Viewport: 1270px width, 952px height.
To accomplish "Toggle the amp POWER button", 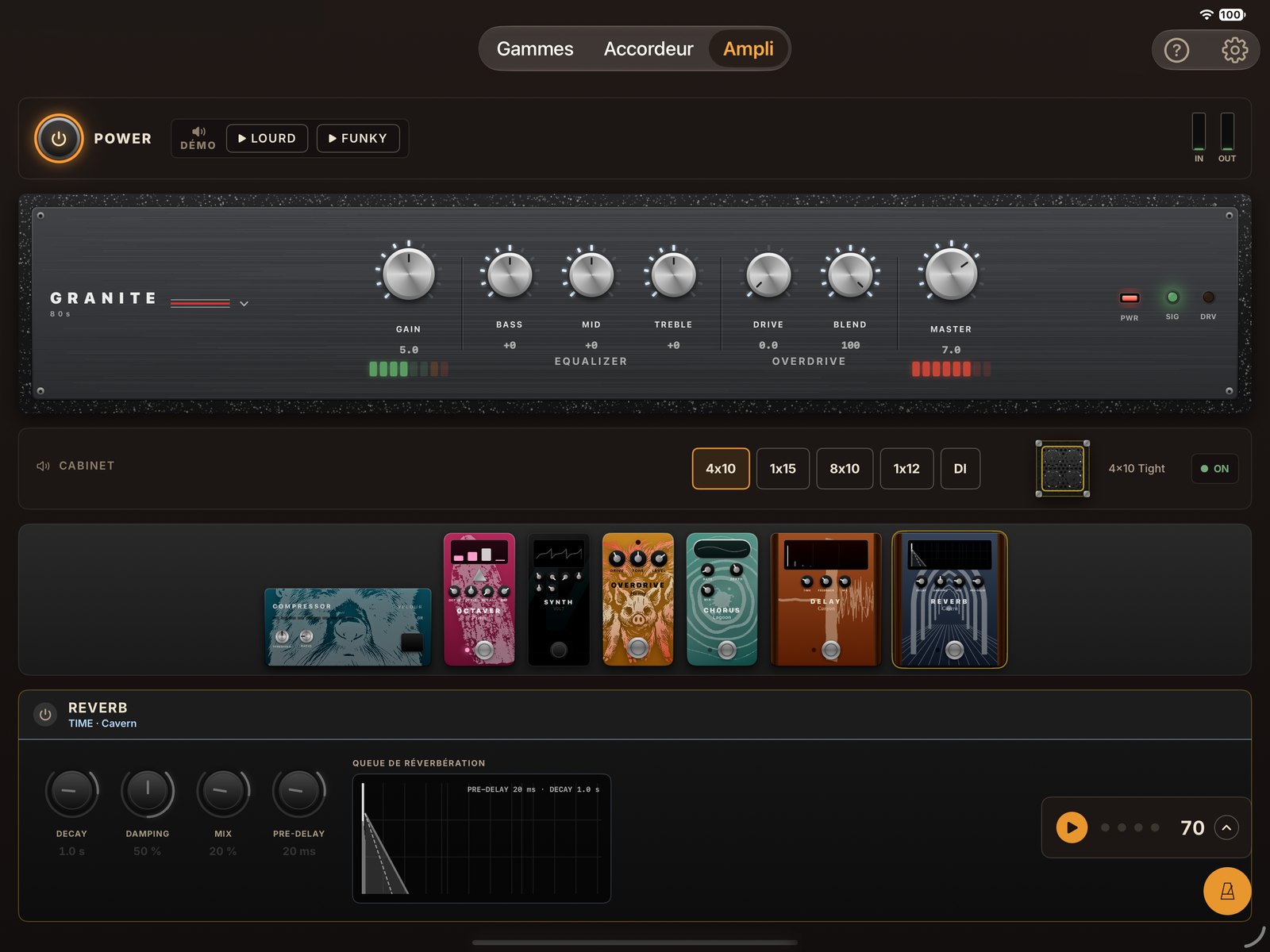I will coord(59,139).
